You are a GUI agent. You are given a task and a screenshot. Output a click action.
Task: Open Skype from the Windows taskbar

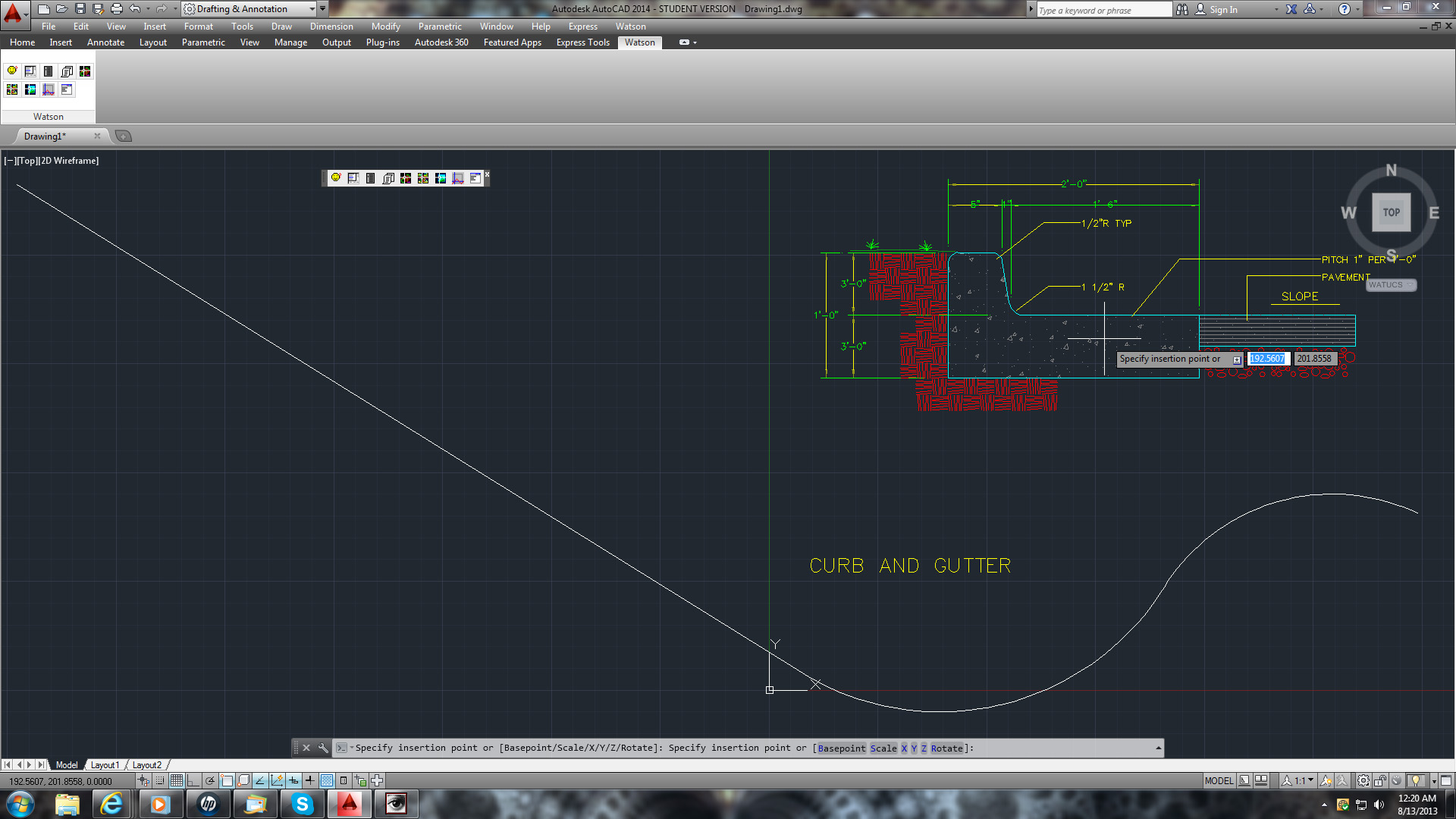coord(302,804)
